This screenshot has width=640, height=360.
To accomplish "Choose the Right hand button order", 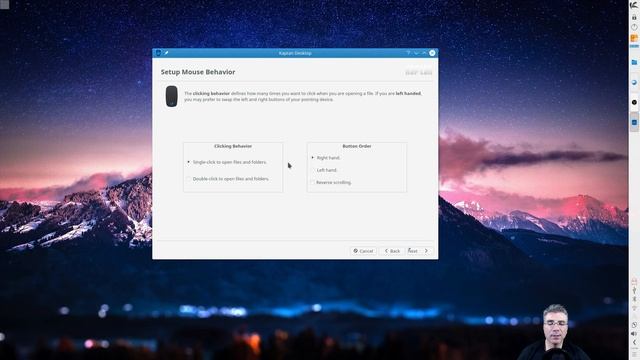I will (x=326, y=158).
